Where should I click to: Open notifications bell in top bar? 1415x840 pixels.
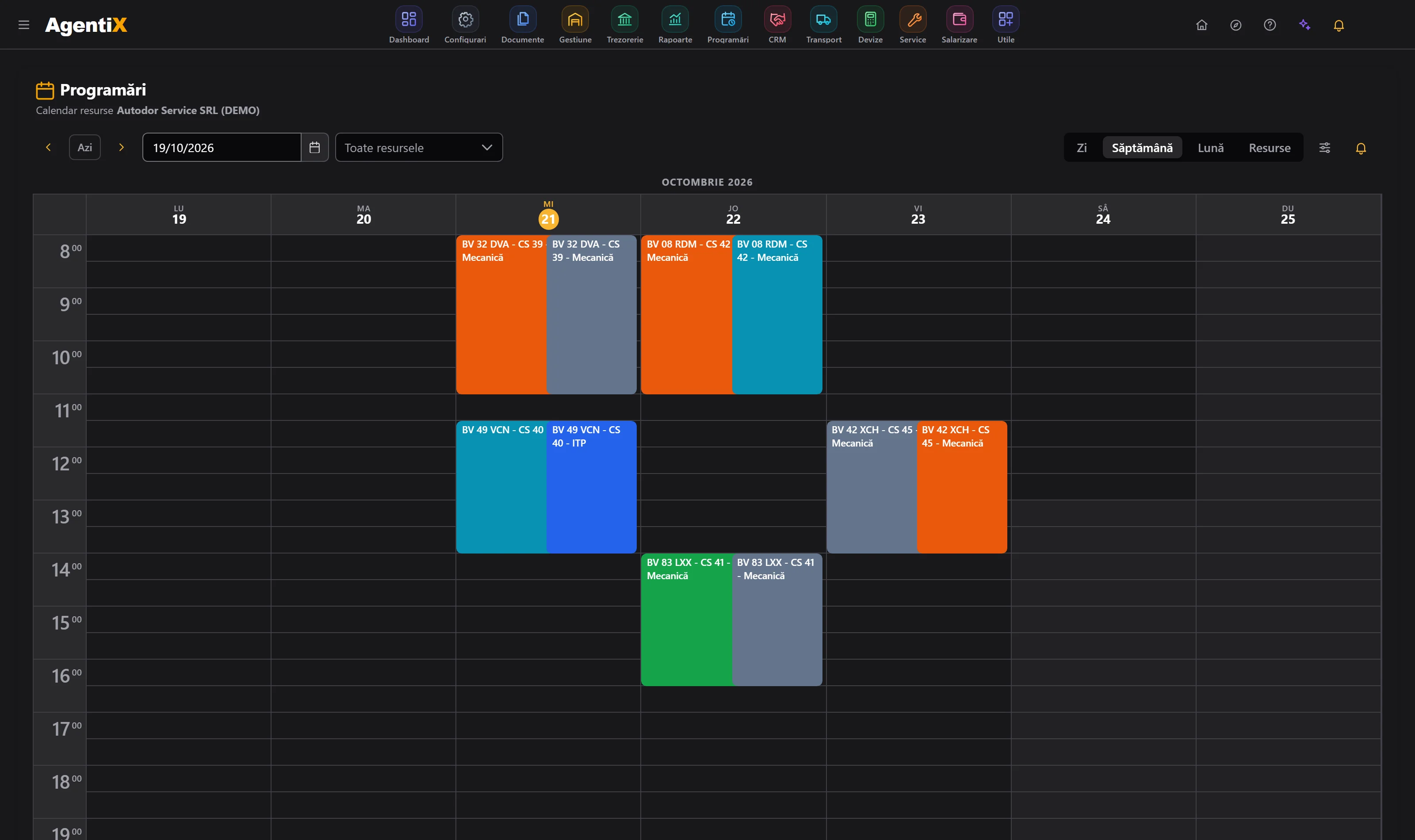pos(1339,26)
